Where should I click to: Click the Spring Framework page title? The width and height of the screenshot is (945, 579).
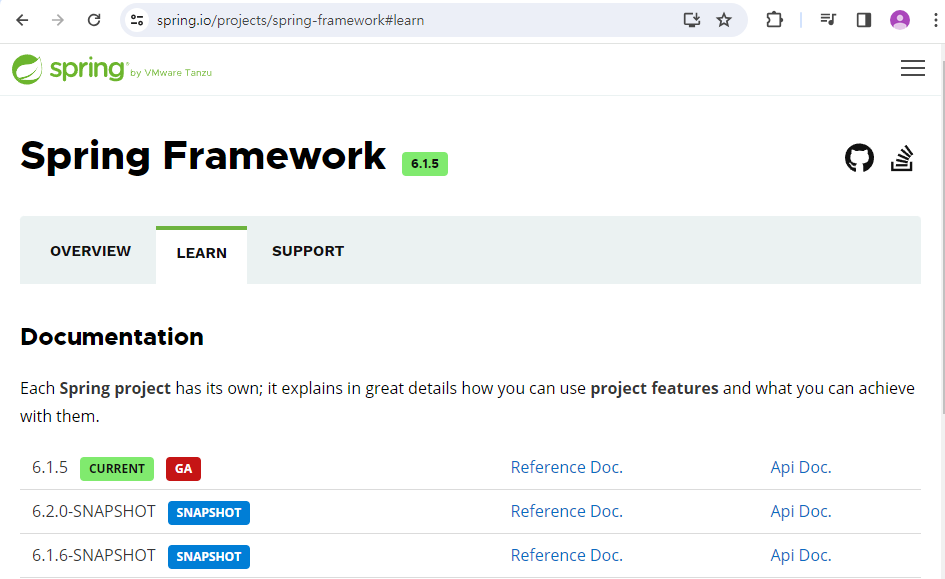coord(203,156)
